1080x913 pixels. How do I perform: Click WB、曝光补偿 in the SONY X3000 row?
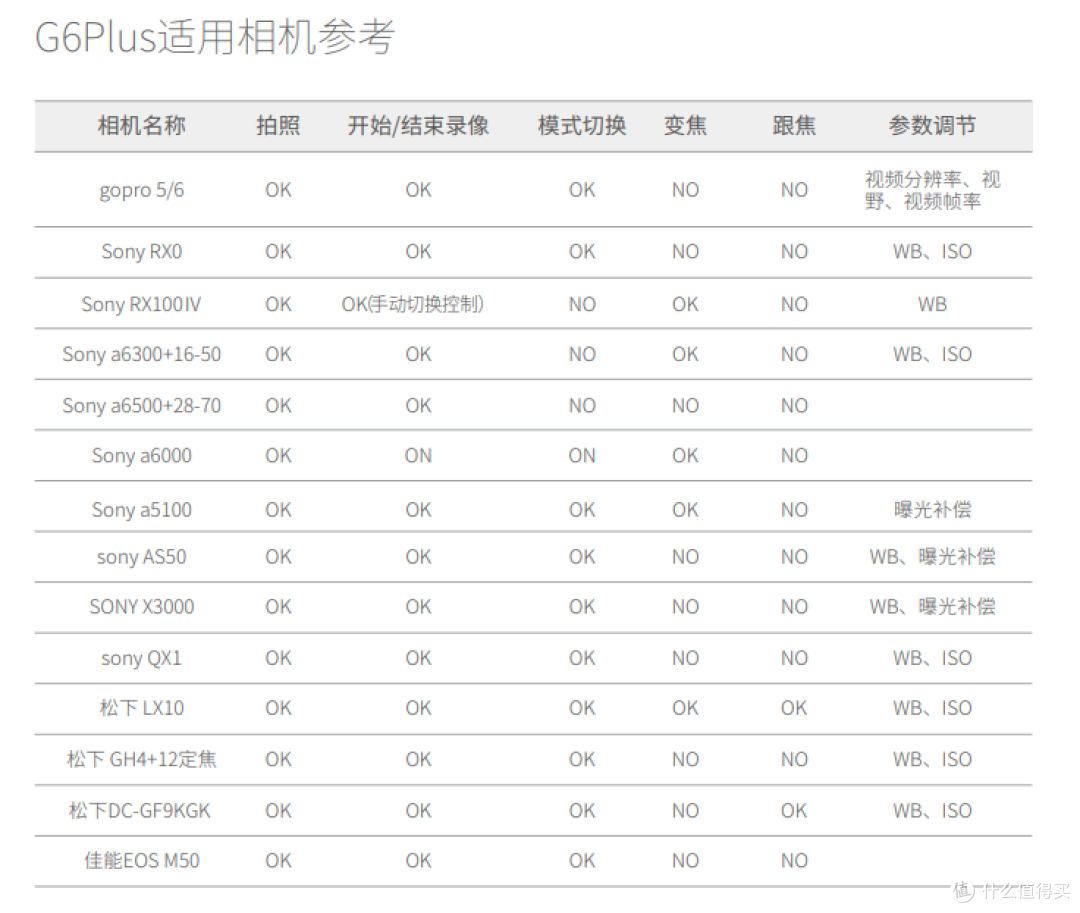[932, 607]
